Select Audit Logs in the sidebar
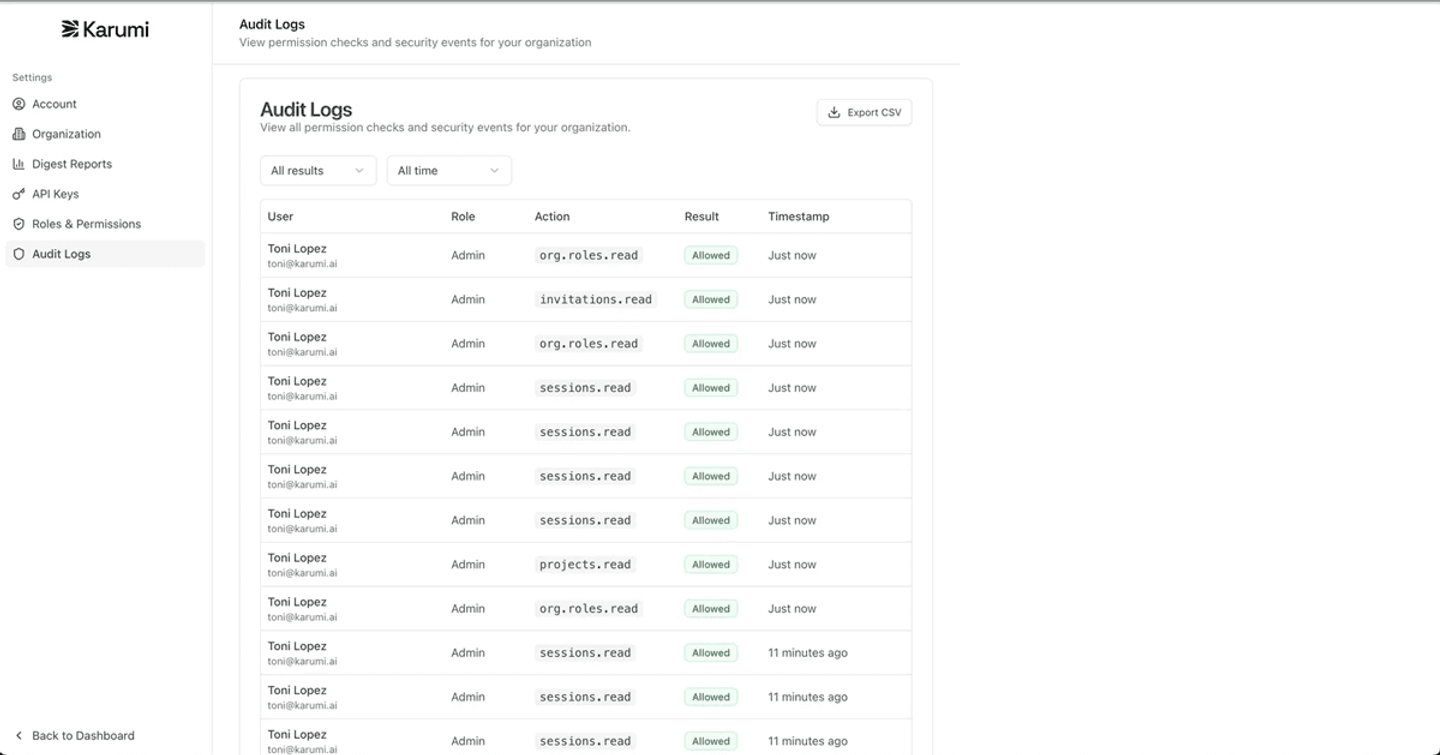1440x755 pixels. coord(105,254)
